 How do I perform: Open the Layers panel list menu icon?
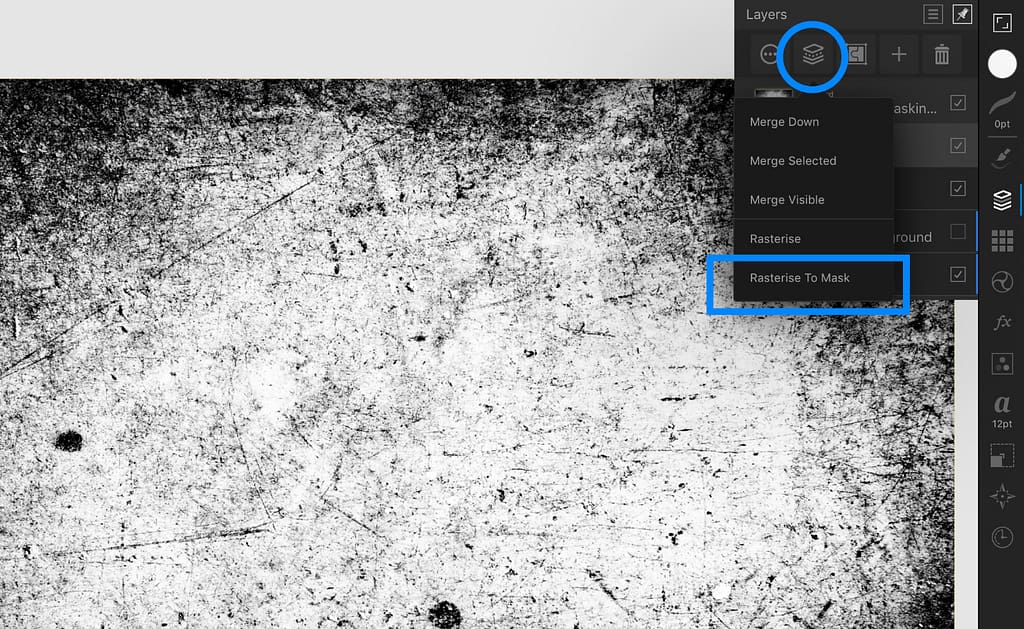pos(932,14)
